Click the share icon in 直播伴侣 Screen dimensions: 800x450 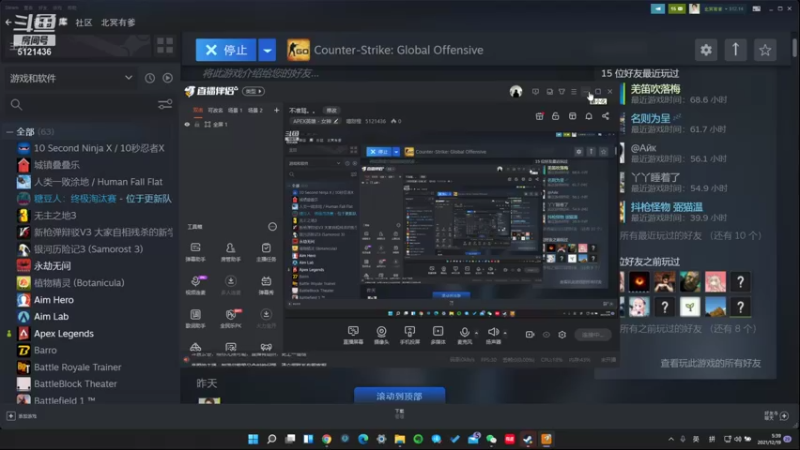coord(606,116)
